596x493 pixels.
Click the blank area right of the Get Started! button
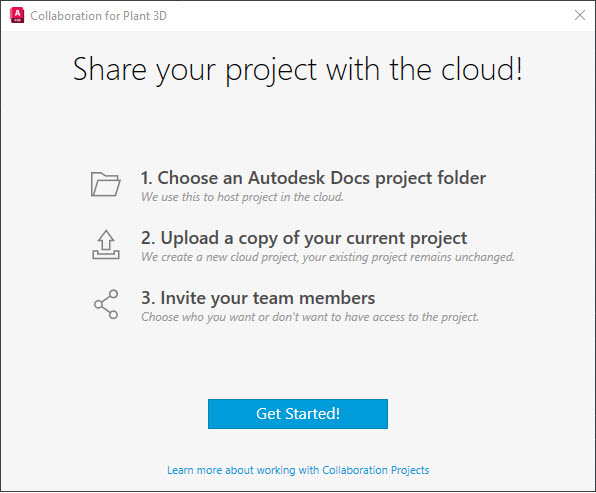(491, 414)
